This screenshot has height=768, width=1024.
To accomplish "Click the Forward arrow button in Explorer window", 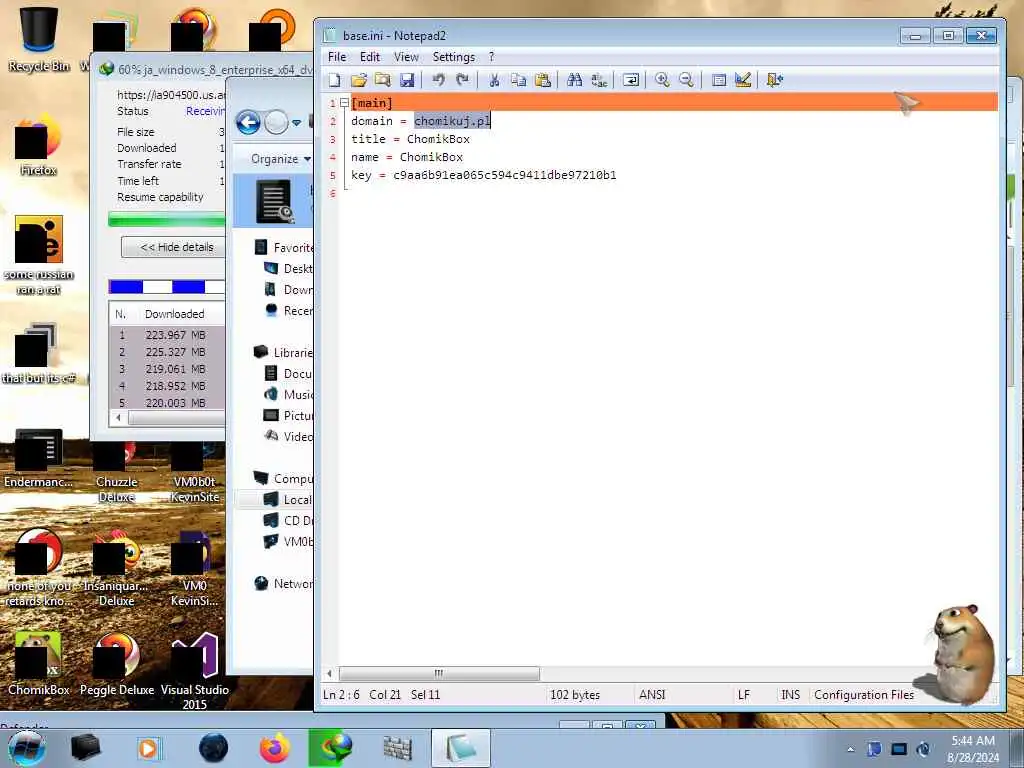I will click(x=276, y=122).
